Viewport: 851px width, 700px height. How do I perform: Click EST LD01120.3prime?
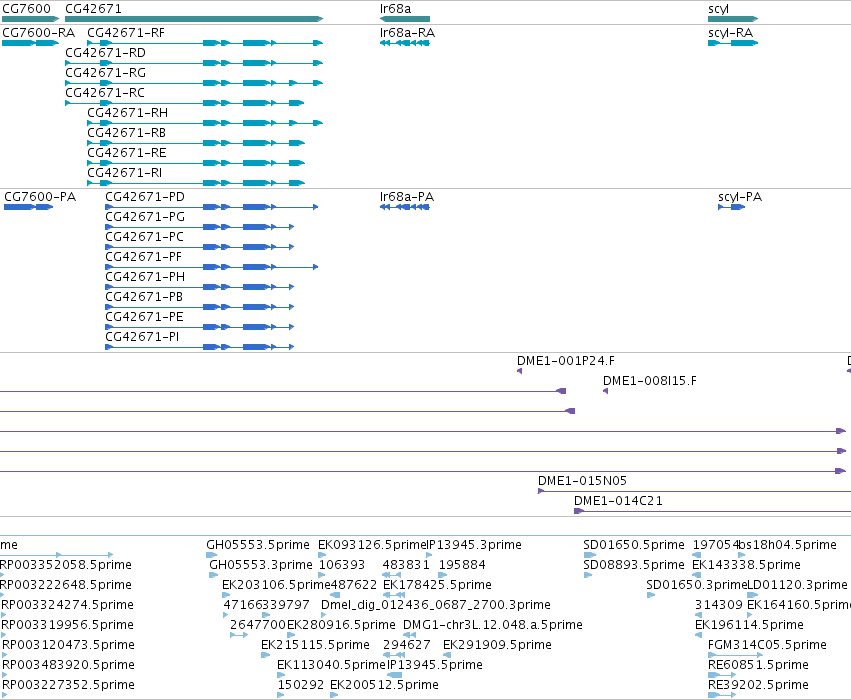[797, 585]
